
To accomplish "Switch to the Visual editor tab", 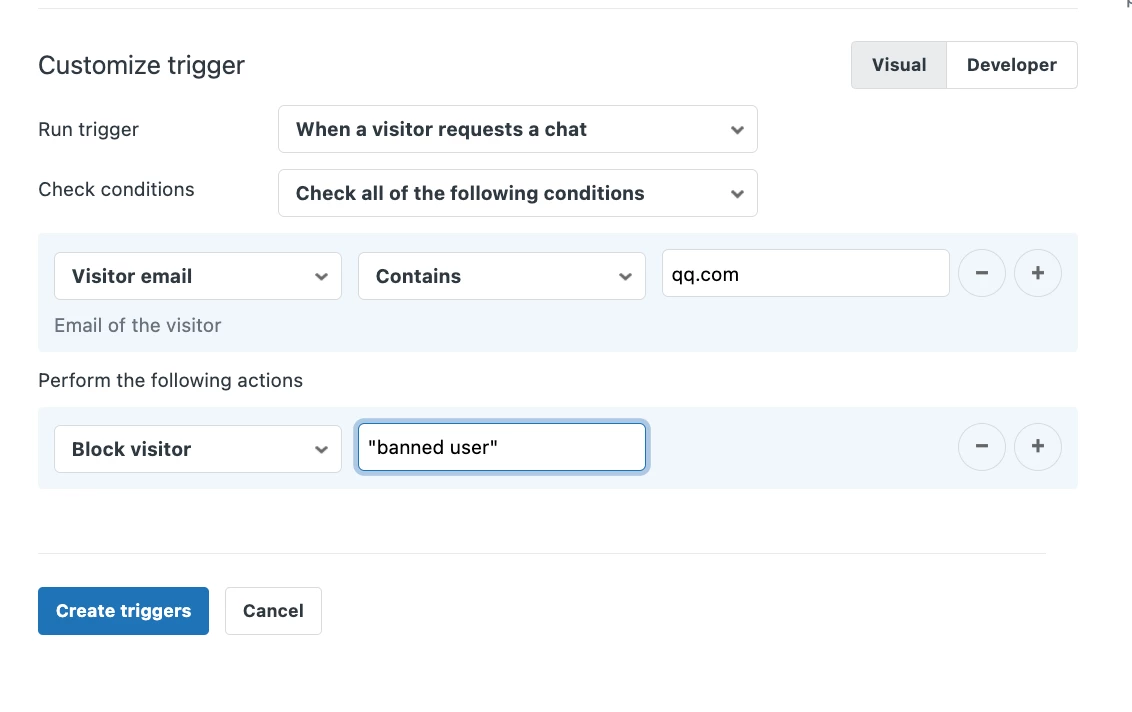I will point(898,65).
